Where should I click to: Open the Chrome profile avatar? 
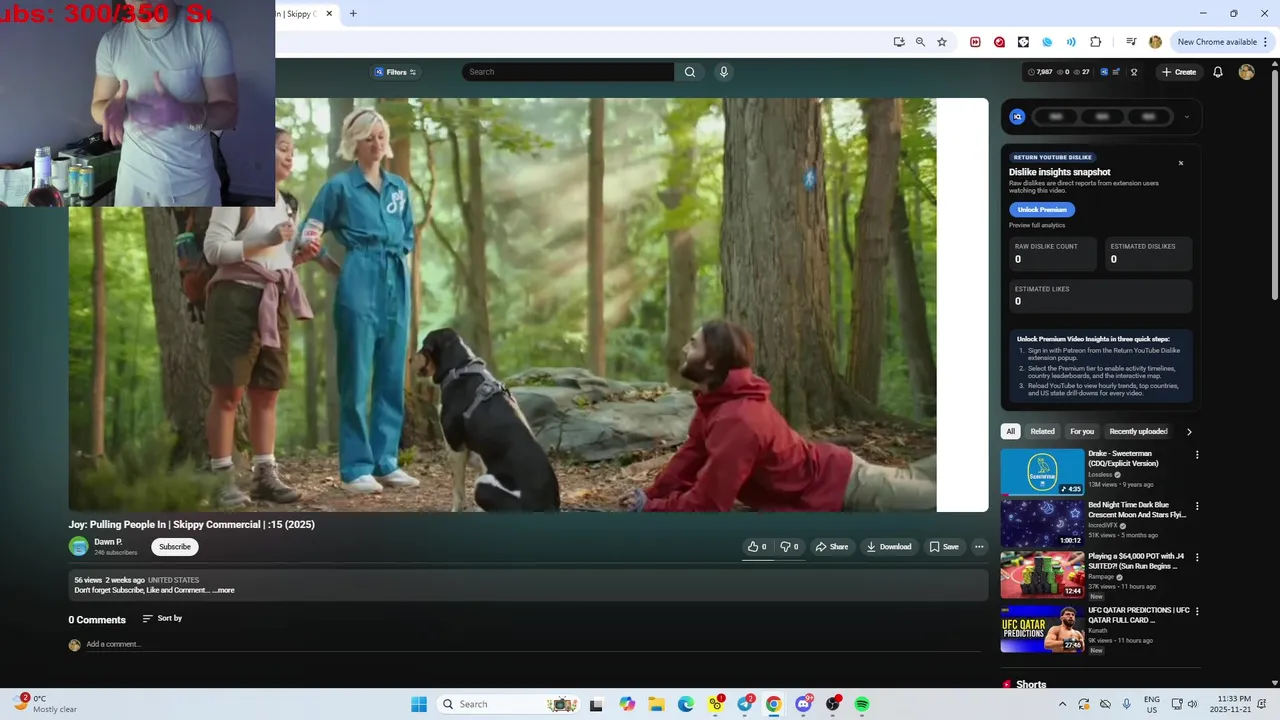[1155, 42]
